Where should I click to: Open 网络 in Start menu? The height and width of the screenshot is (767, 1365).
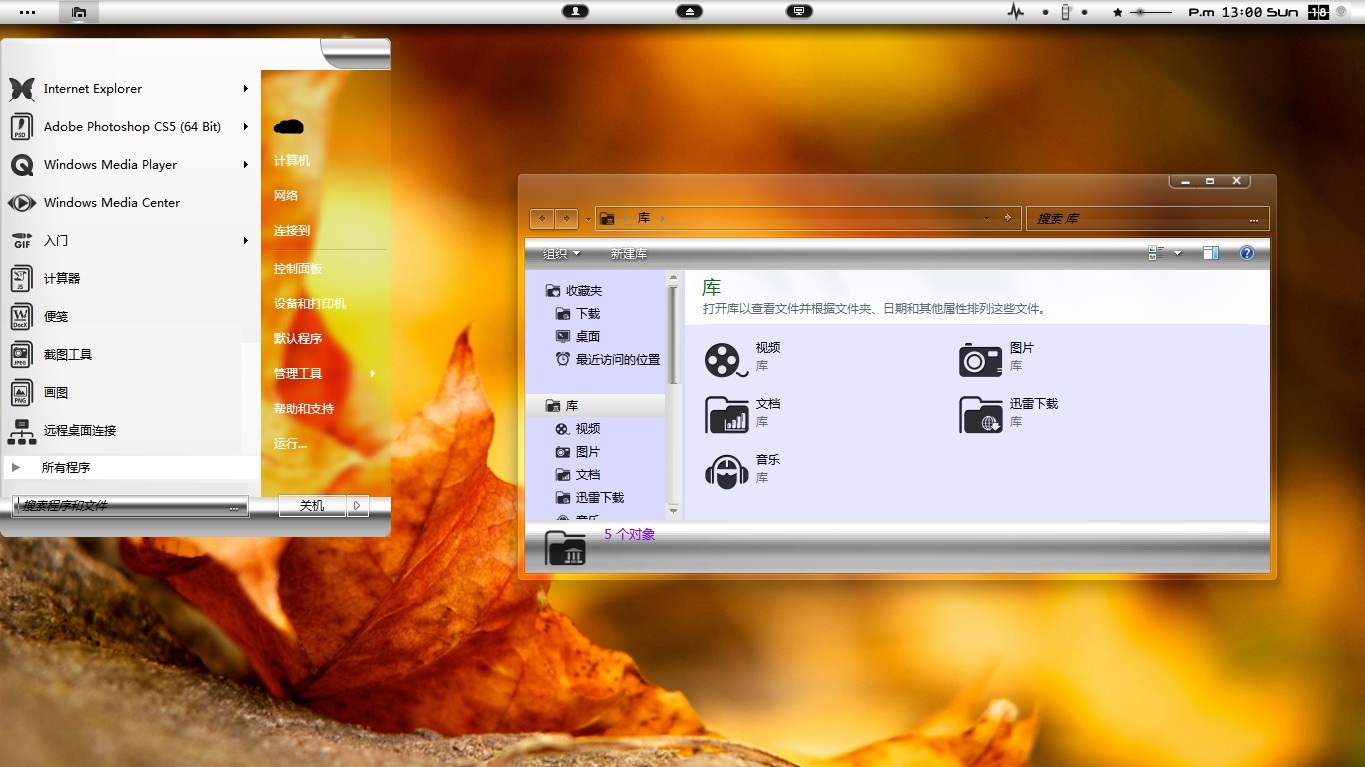pyautogui.click(x=286, y=196)
